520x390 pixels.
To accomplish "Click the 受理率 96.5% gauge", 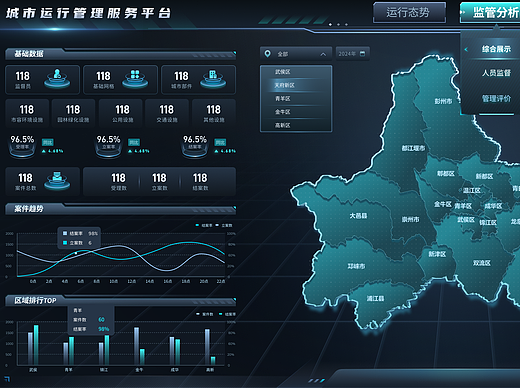I will 22,146.
